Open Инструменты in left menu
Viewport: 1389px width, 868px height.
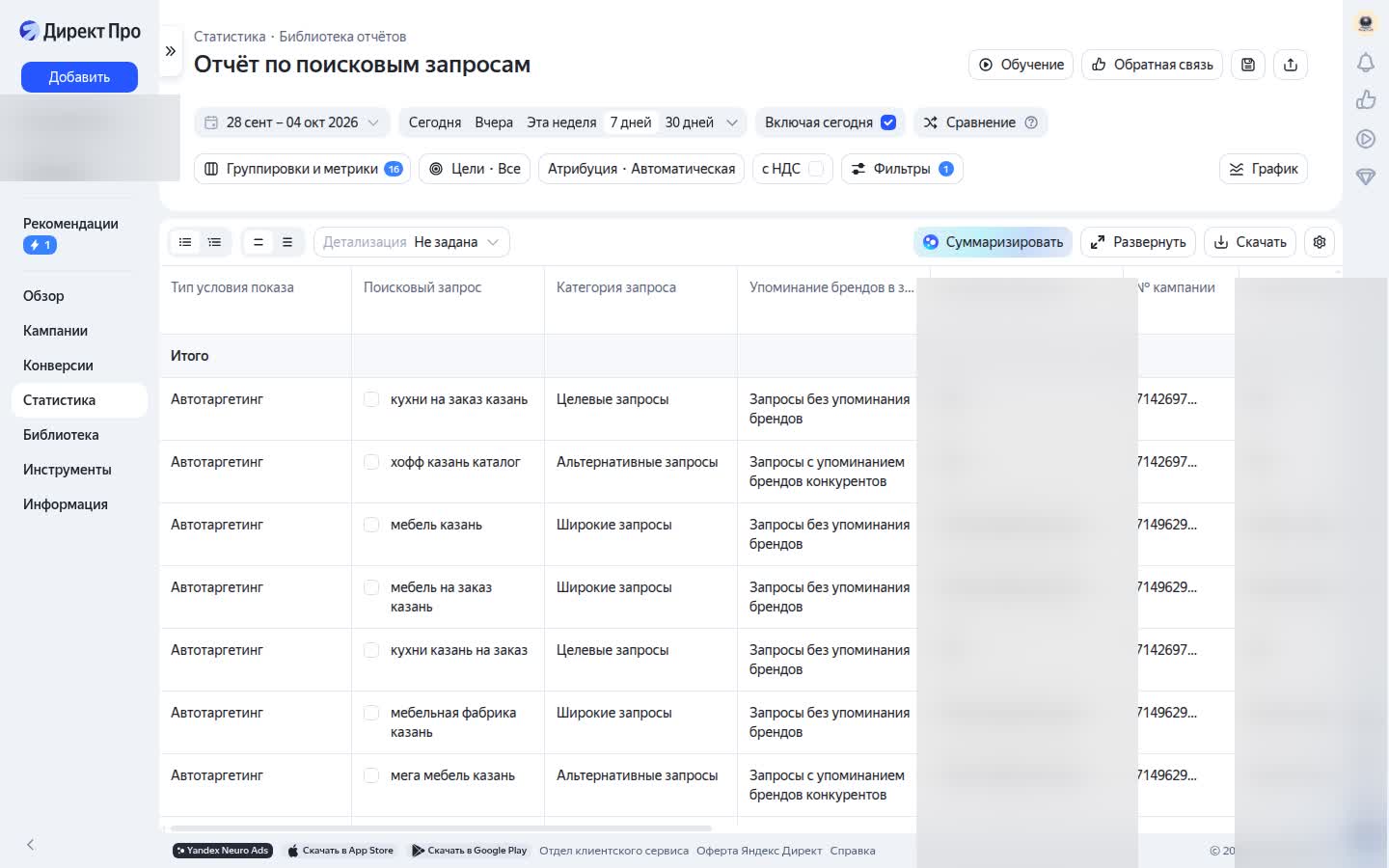pos(68,470)
